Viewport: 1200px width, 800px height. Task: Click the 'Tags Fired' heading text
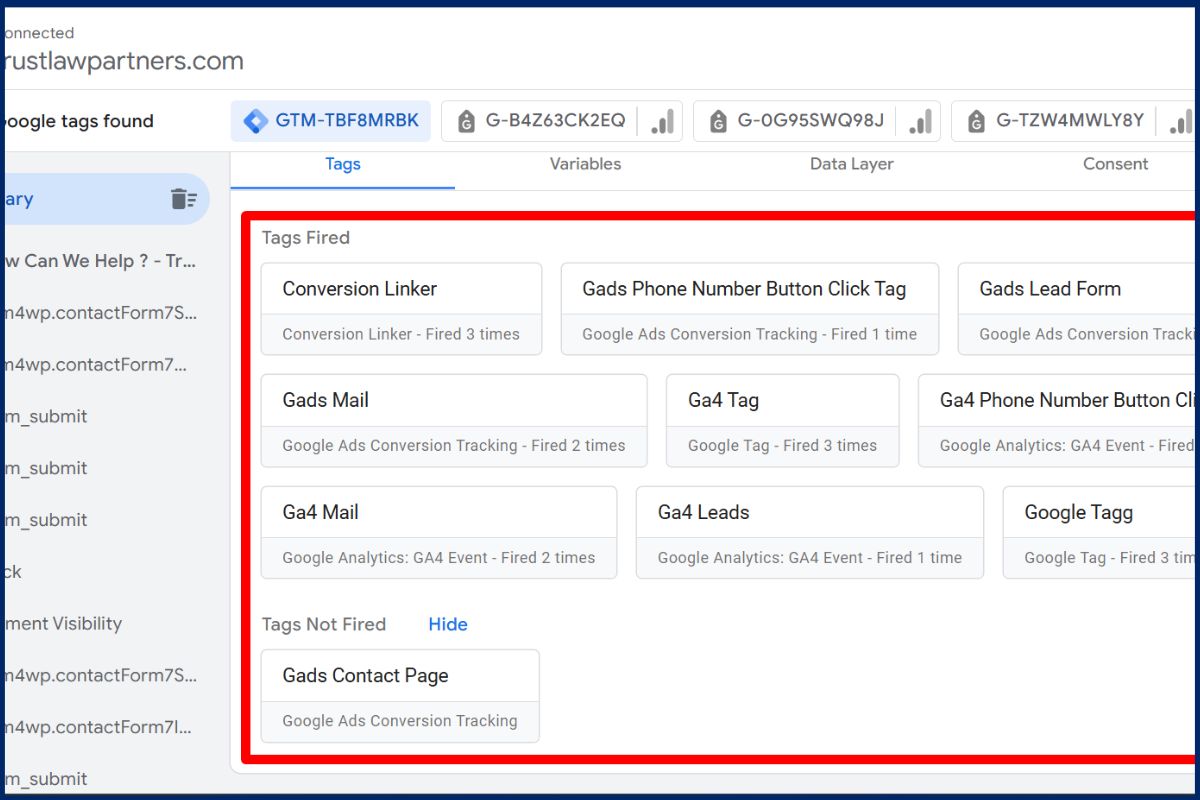coord(306,238)
